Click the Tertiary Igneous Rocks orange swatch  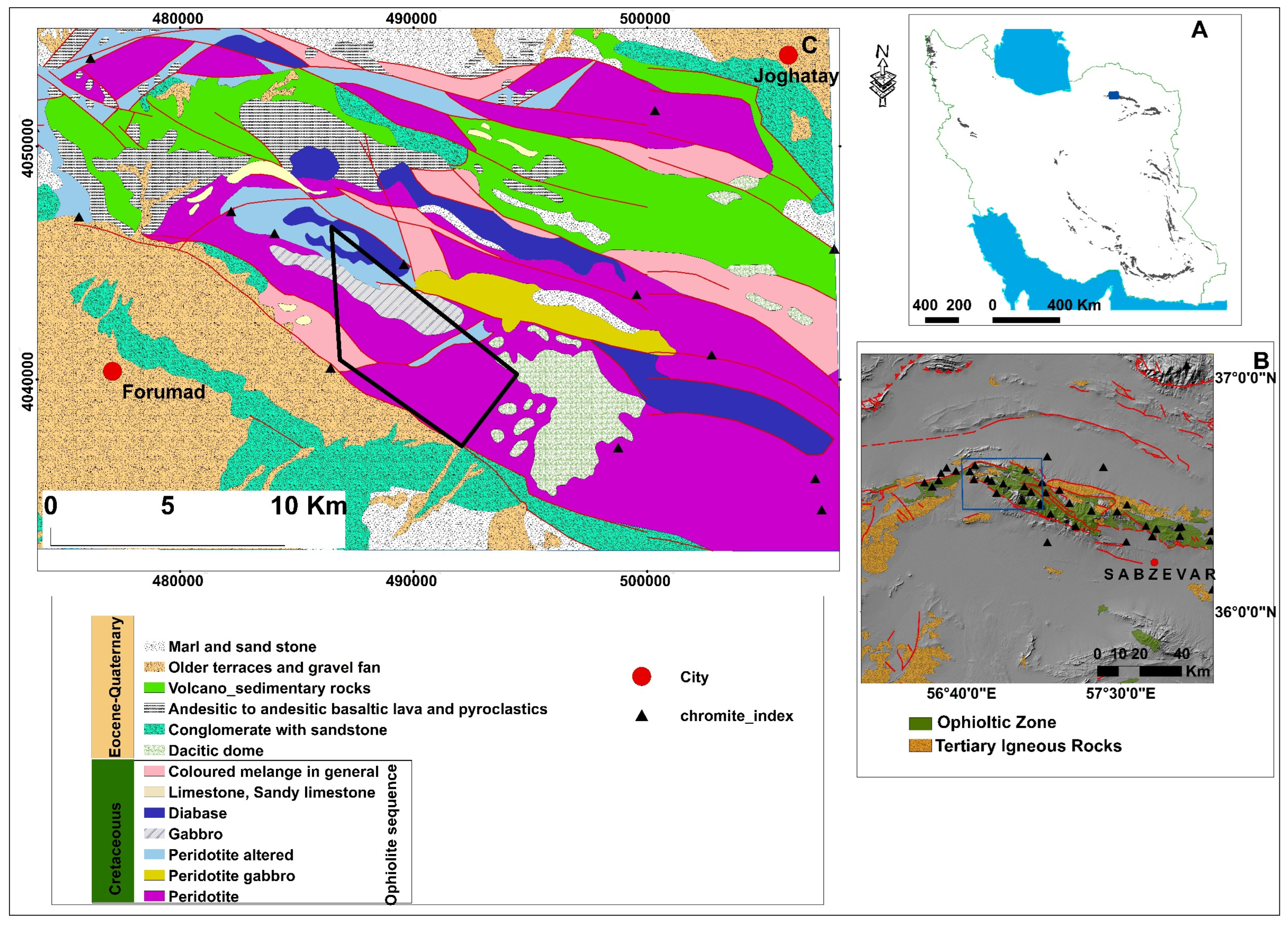coord(920,745)
